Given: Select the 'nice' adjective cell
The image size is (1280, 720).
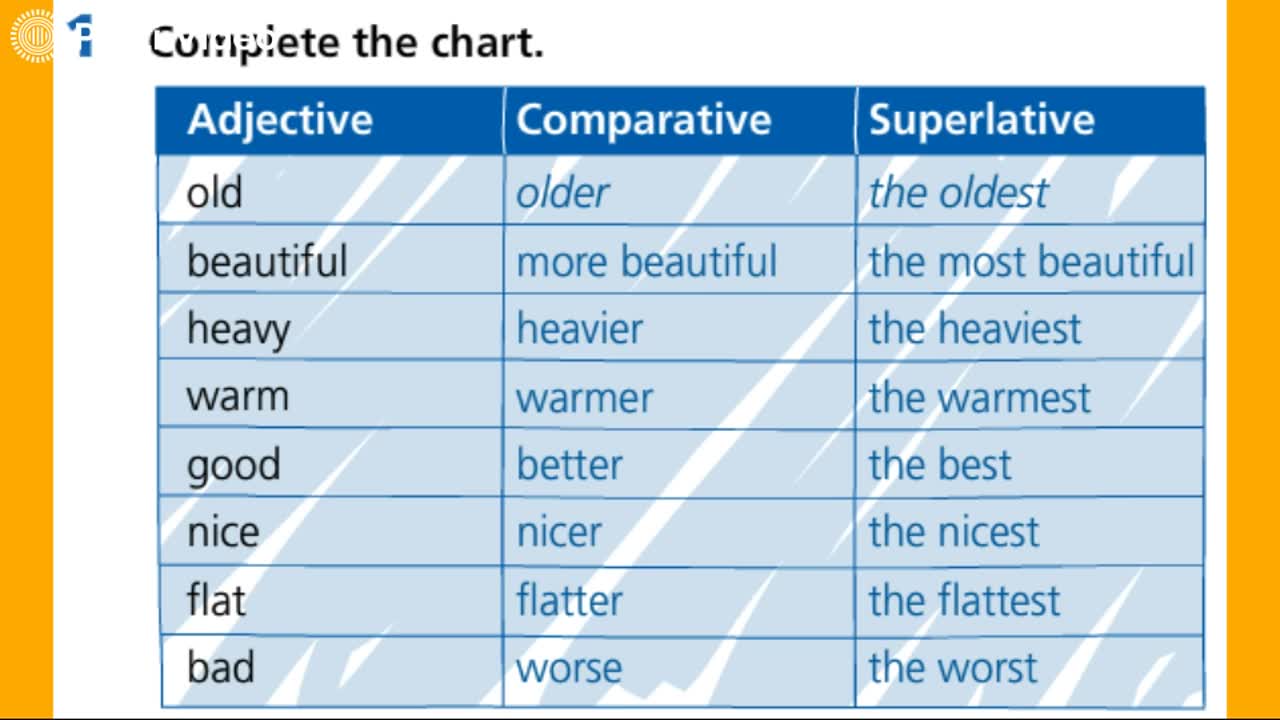Looking at the screenshot, I should 330,532.
